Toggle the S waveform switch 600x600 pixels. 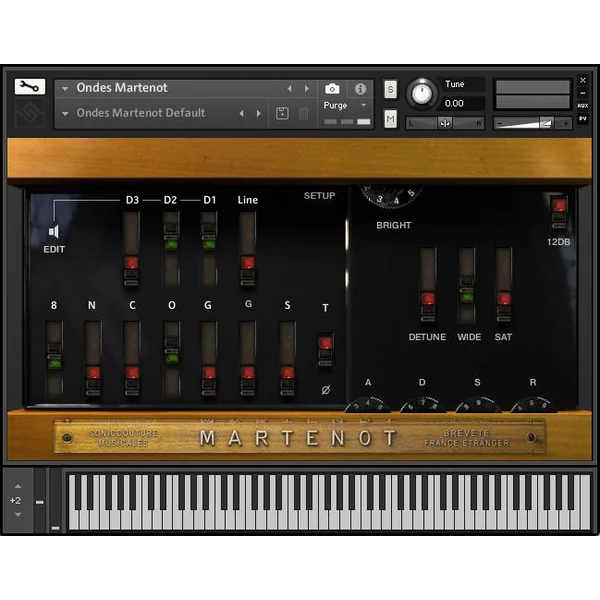tap(287, 358)
